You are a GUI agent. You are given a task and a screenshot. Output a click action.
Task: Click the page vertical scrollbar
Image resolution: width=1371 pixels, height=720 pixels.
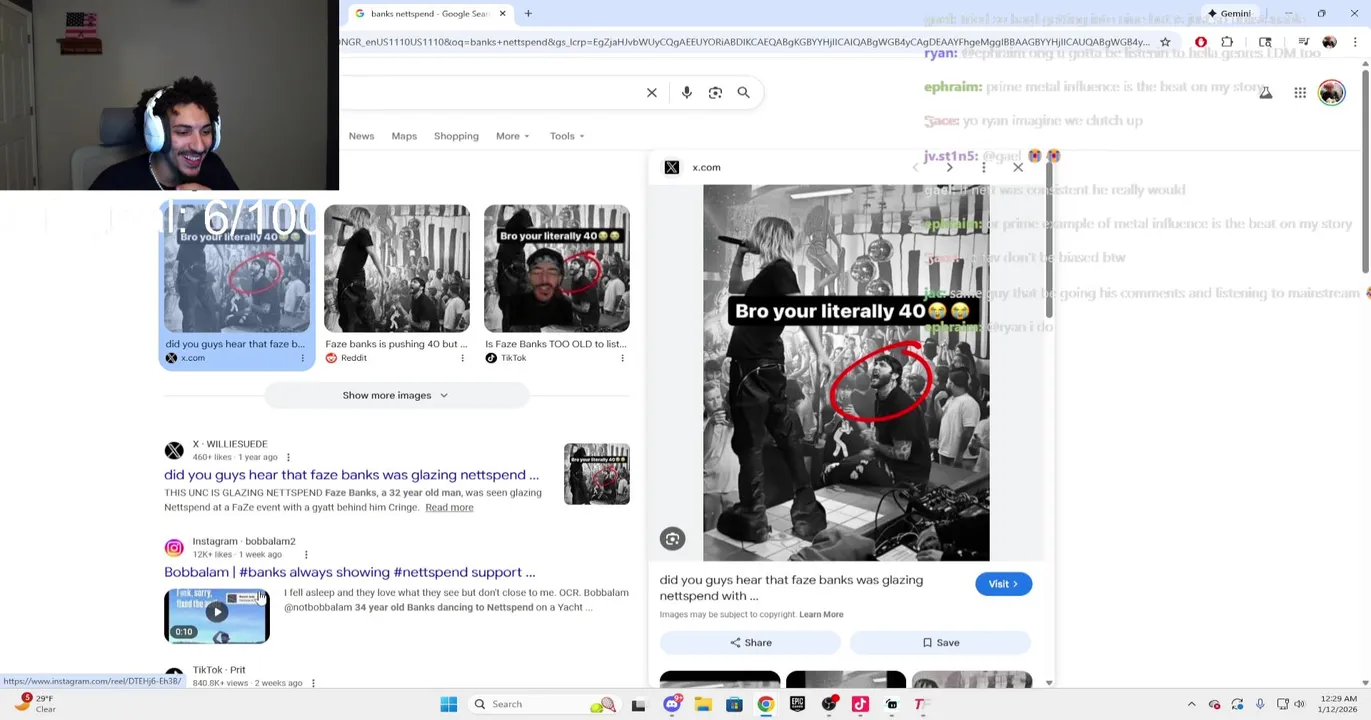(1365, 170)
